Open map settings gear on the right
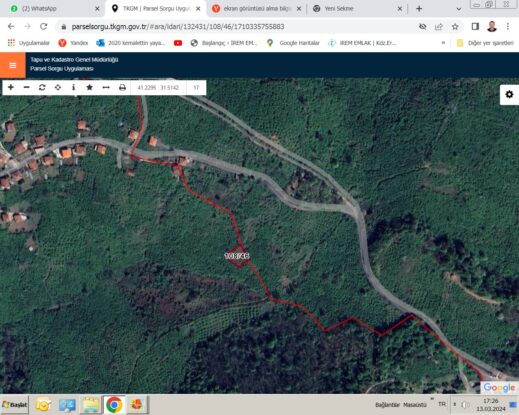Image resolution: width=519 pixels, height=415 pixels. tap(509, 95)
